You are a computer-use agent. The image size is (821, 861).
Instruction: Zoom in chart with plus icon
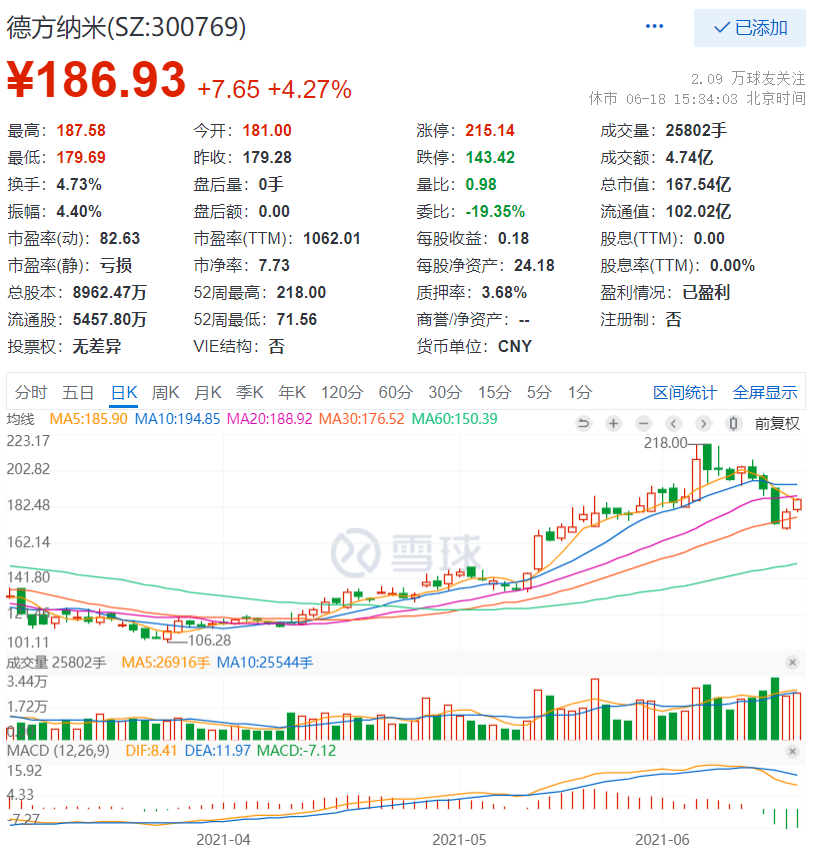coord(613,423)
